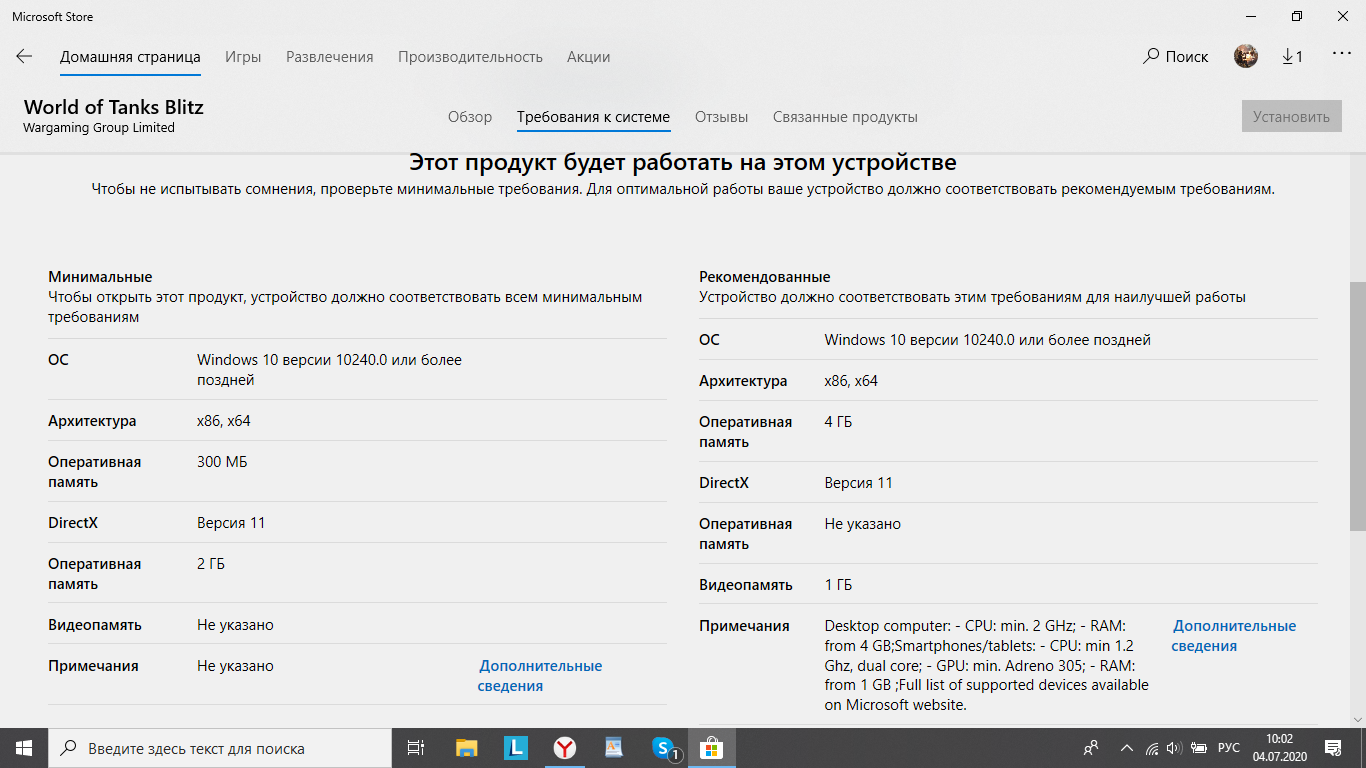Open the three-dot more menu
The width and height of the screenshot is (1366, 768).
1342,54
